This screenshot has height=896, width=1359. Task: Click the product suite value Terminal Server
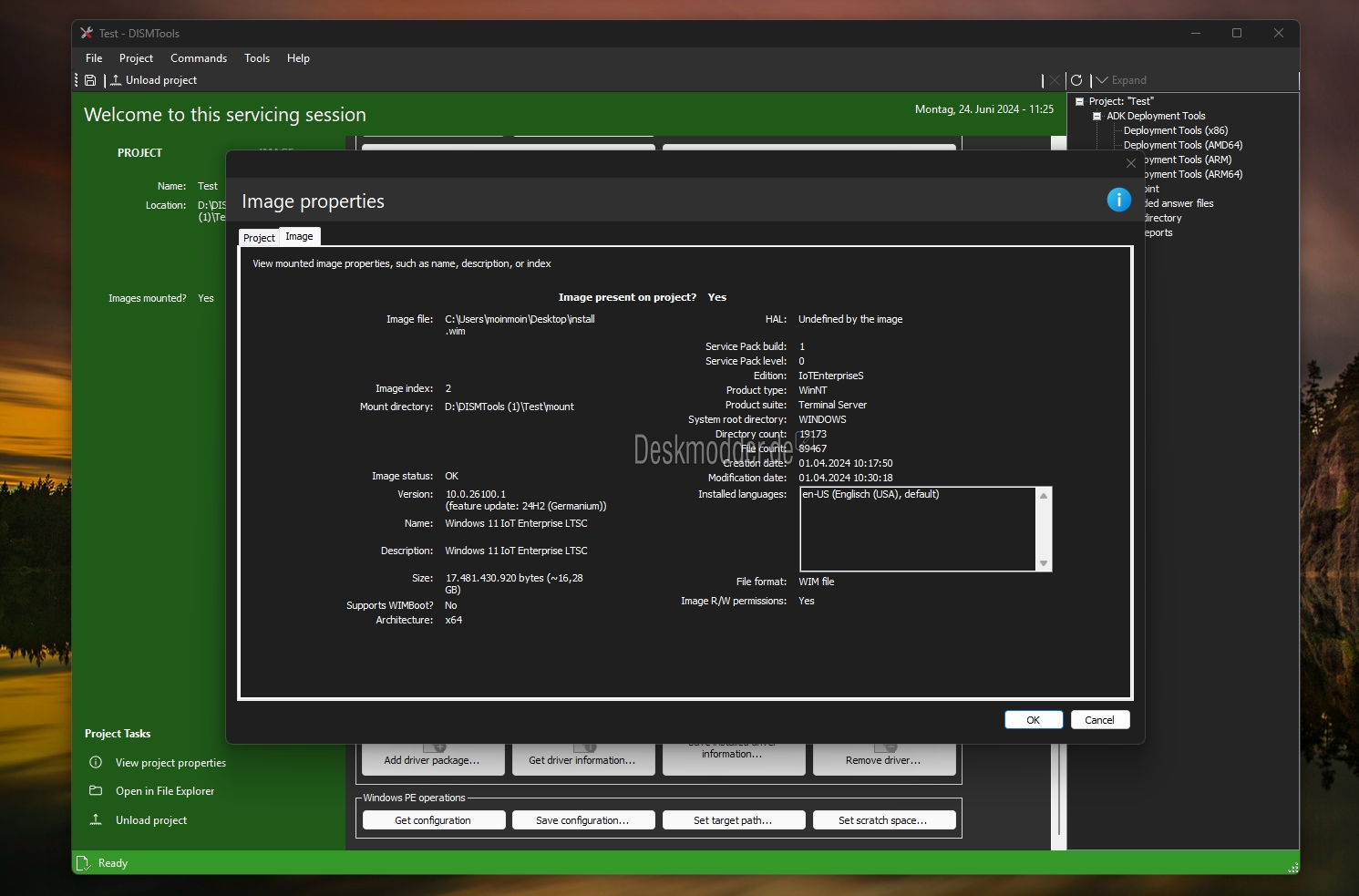833,405
